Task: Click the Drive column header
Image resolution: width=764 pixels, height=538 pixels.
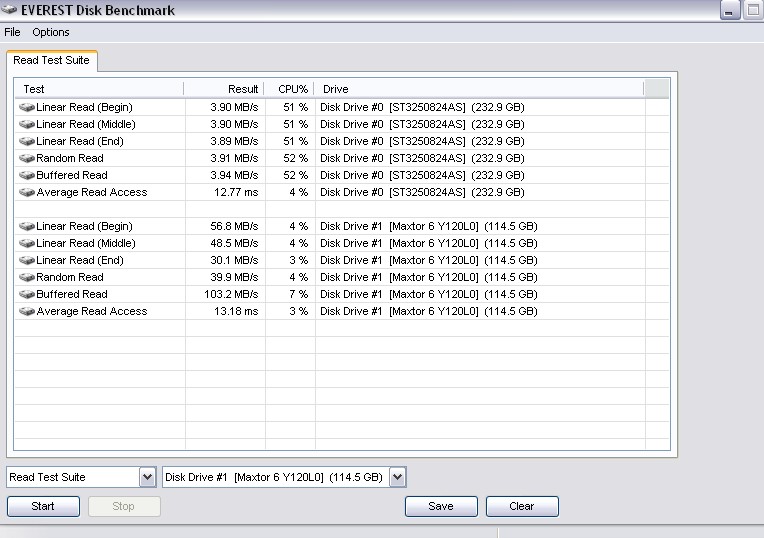Action: coord(479,89)
